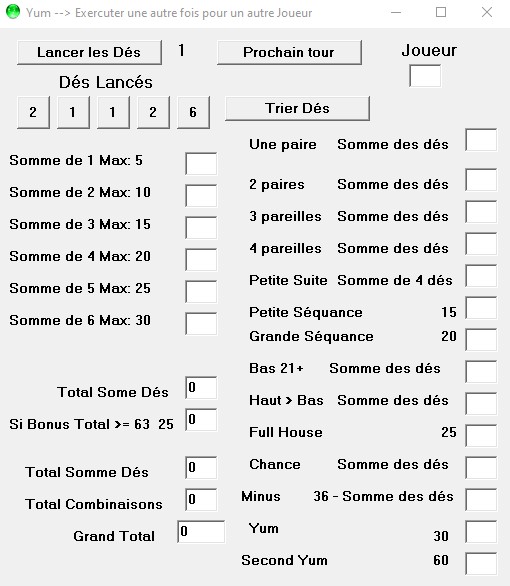Click the Lancer les Dés button
Viewport: 510px width, 586px height.
(x=89, y=52)
